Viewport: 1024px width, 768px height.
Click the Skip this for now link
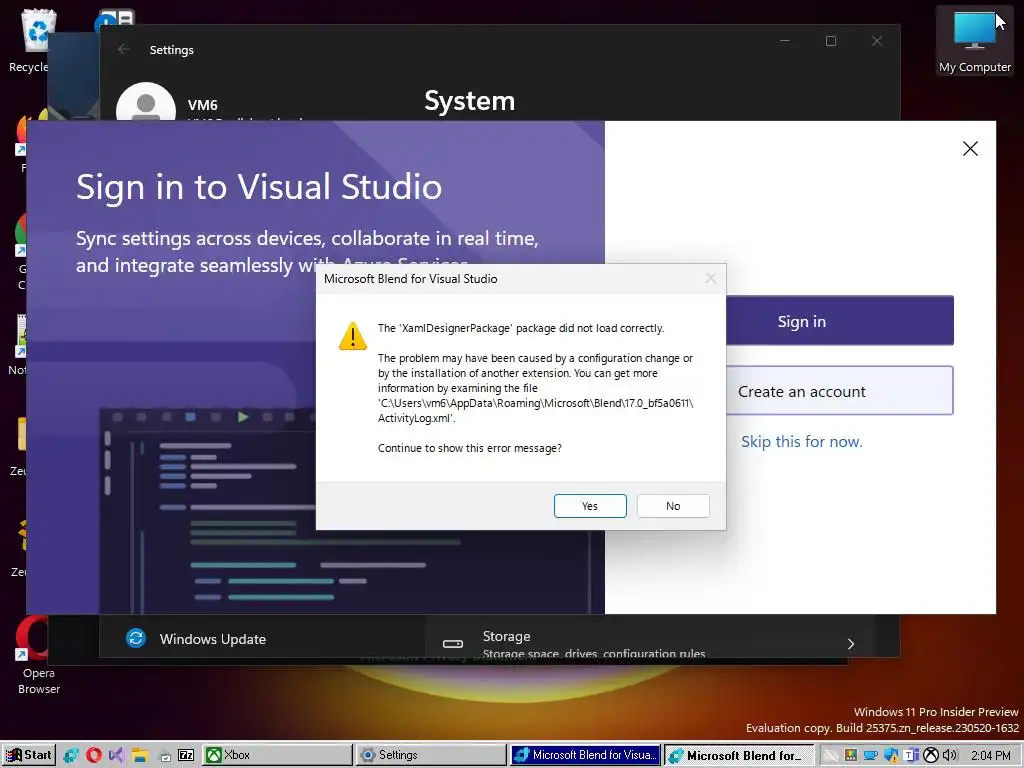(801, 441)
